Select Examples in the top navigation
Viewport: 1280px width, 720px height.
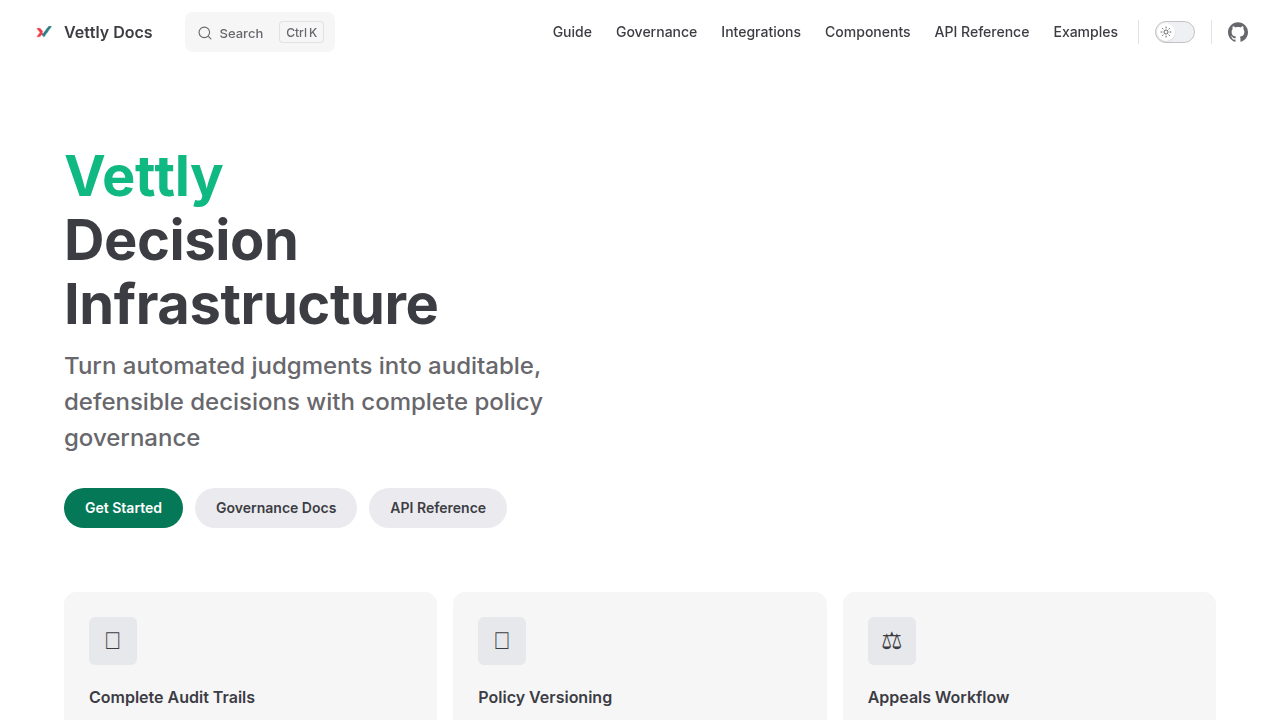click(1085, 32)
